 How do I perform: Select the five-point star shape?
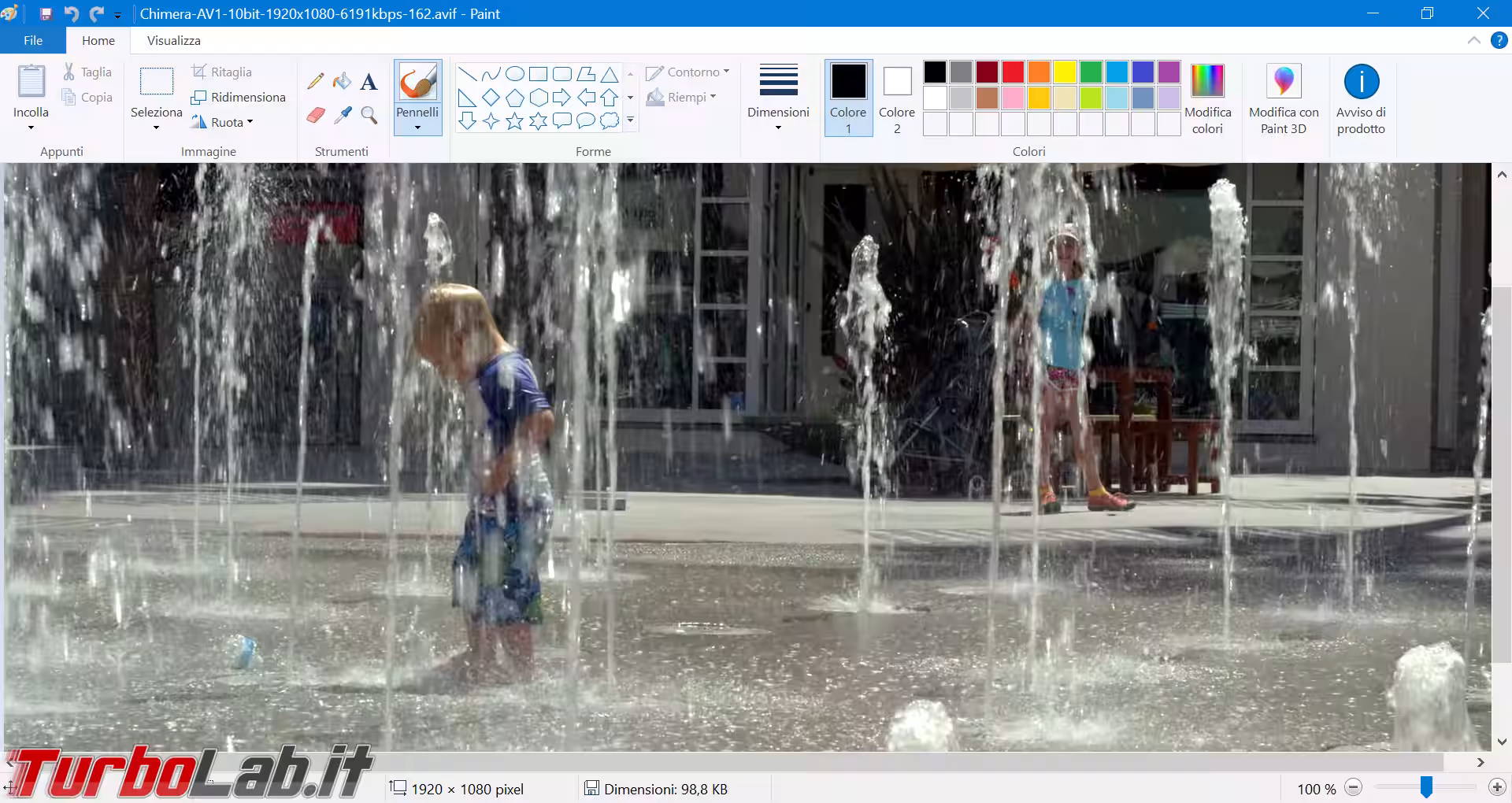pos(514,121)
